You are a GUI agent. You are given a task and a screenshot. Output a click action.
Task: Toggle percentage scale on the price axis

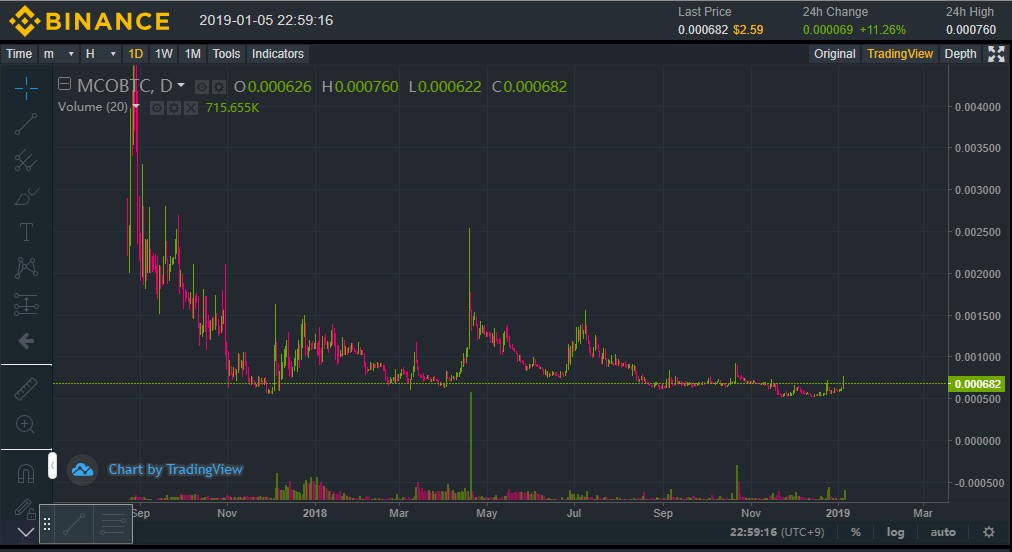(856, 532)
